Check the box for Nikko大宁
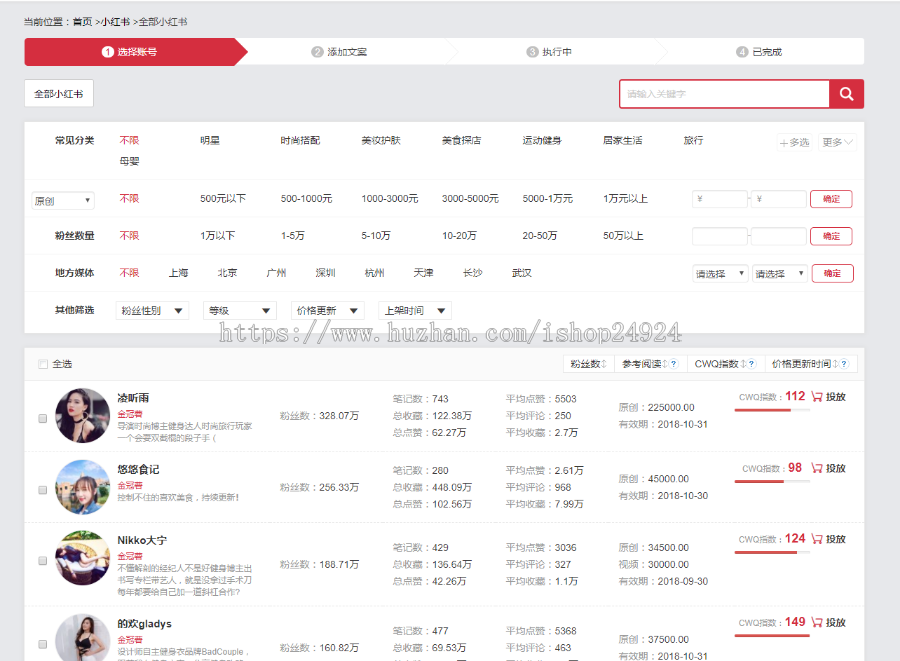Screen dimensions: 900x661 click(42, 561)
